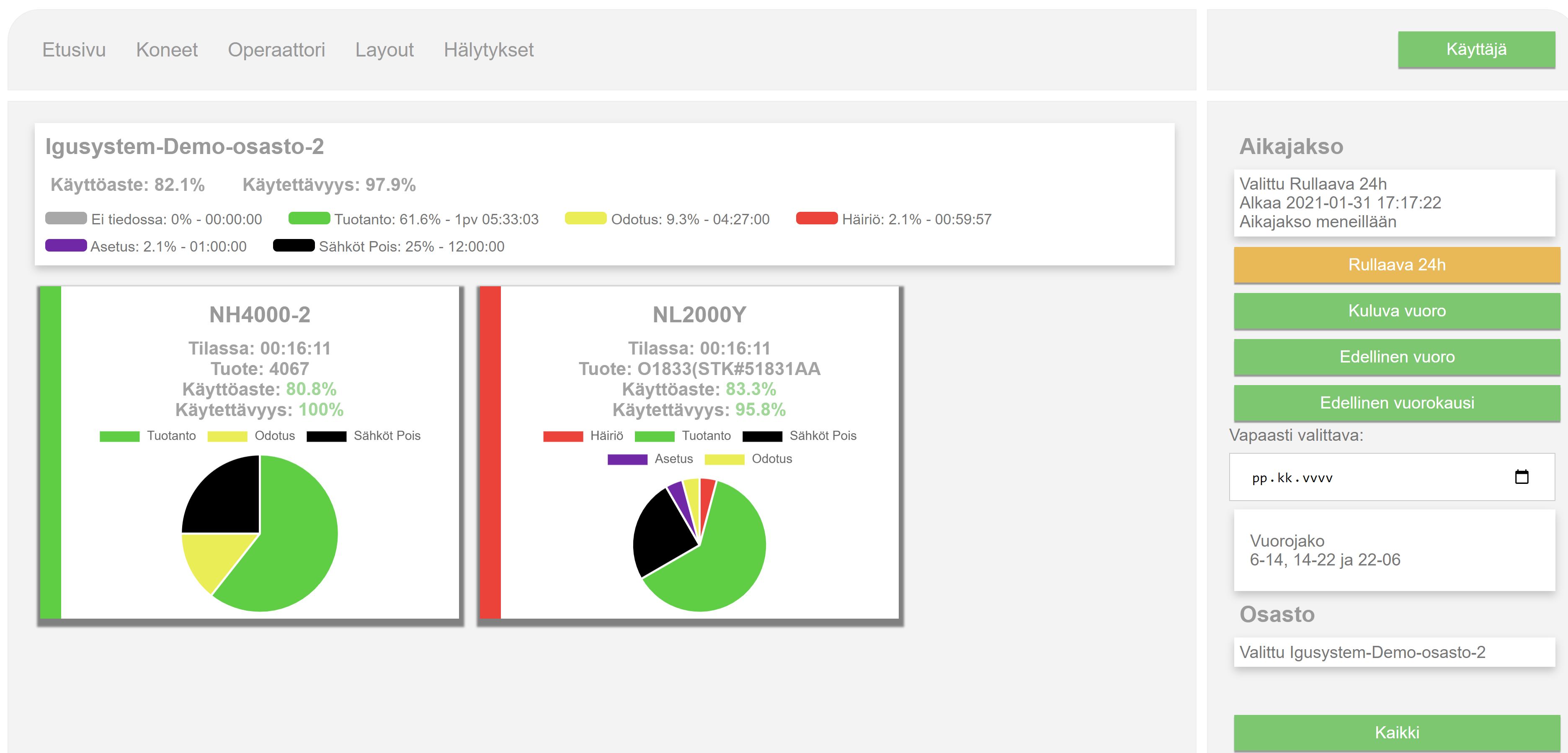Image resolution: width=1568 pixels, height=753 pixels.
Task: Open the Operaattori menu item
Action: pos(276,49)
